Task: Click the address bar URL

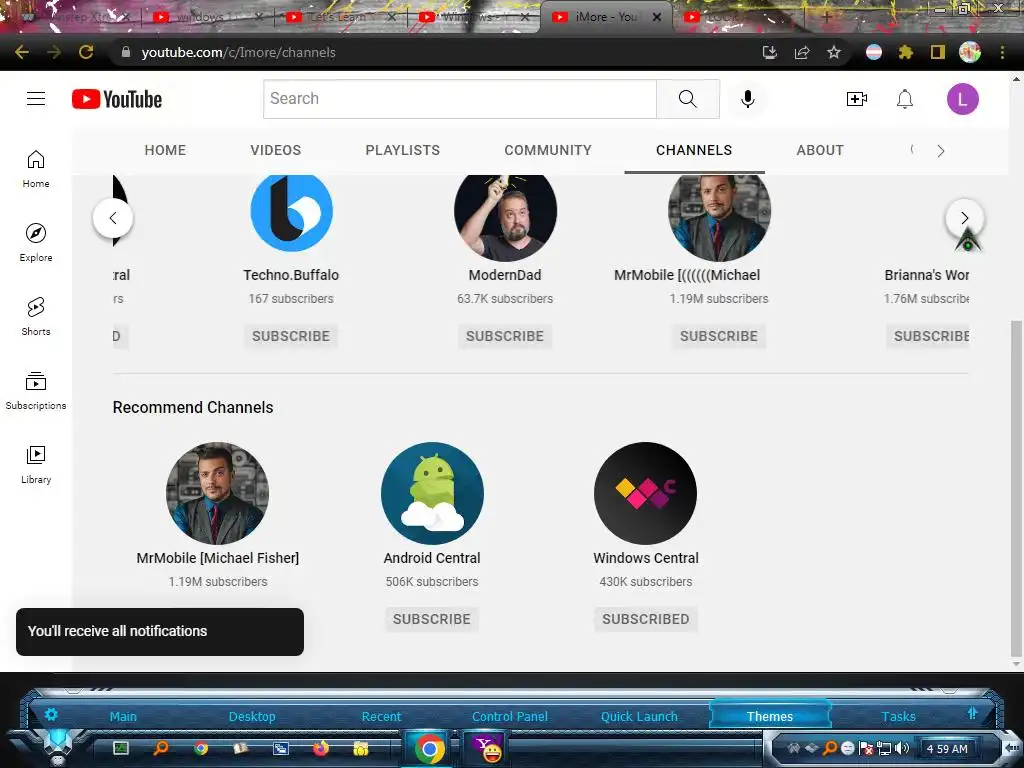Action: coord(238,52)
